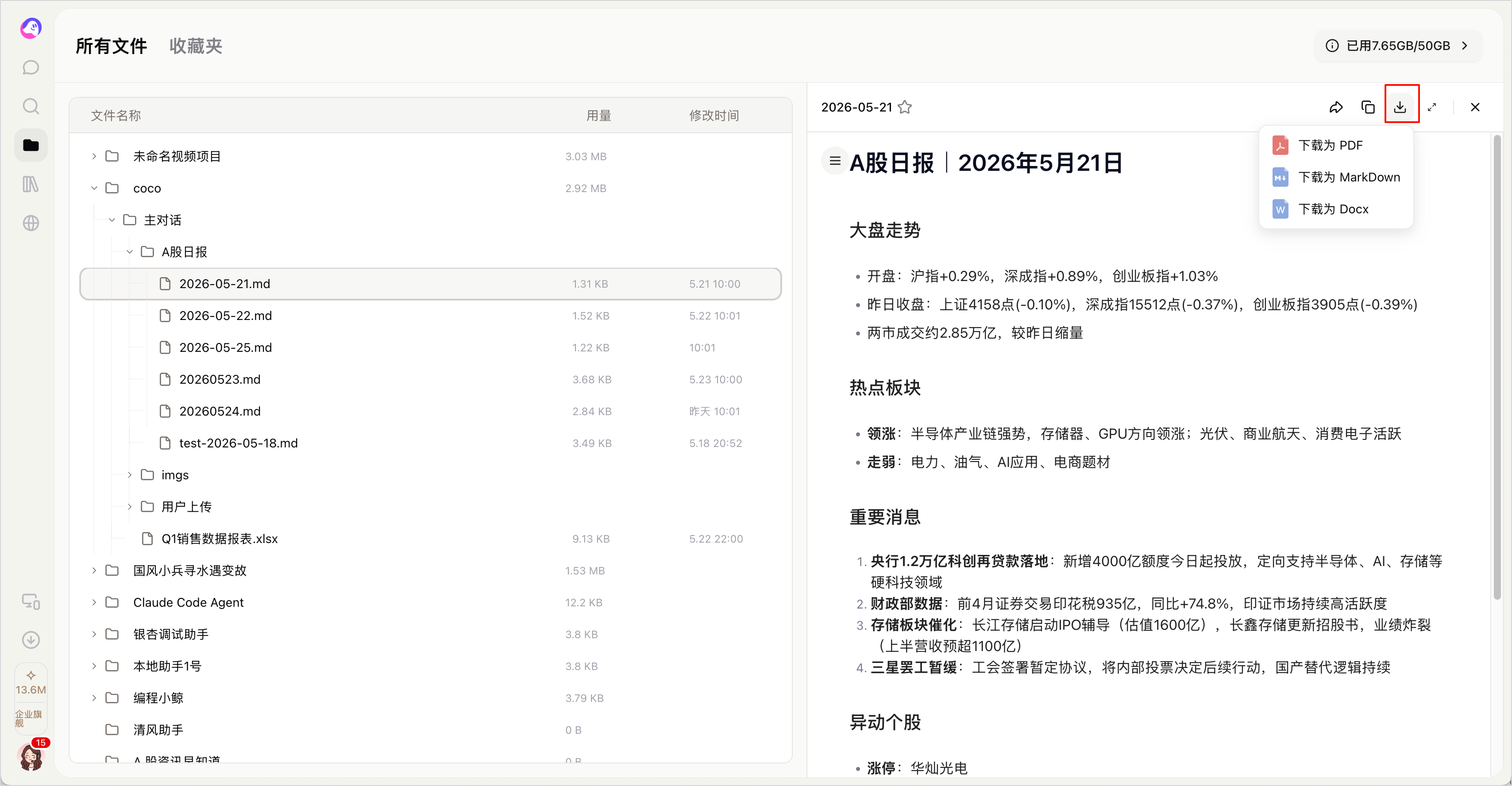Open the outline menu beside title
Viewport: 1512px width, 786px height.
pos(835,161)
